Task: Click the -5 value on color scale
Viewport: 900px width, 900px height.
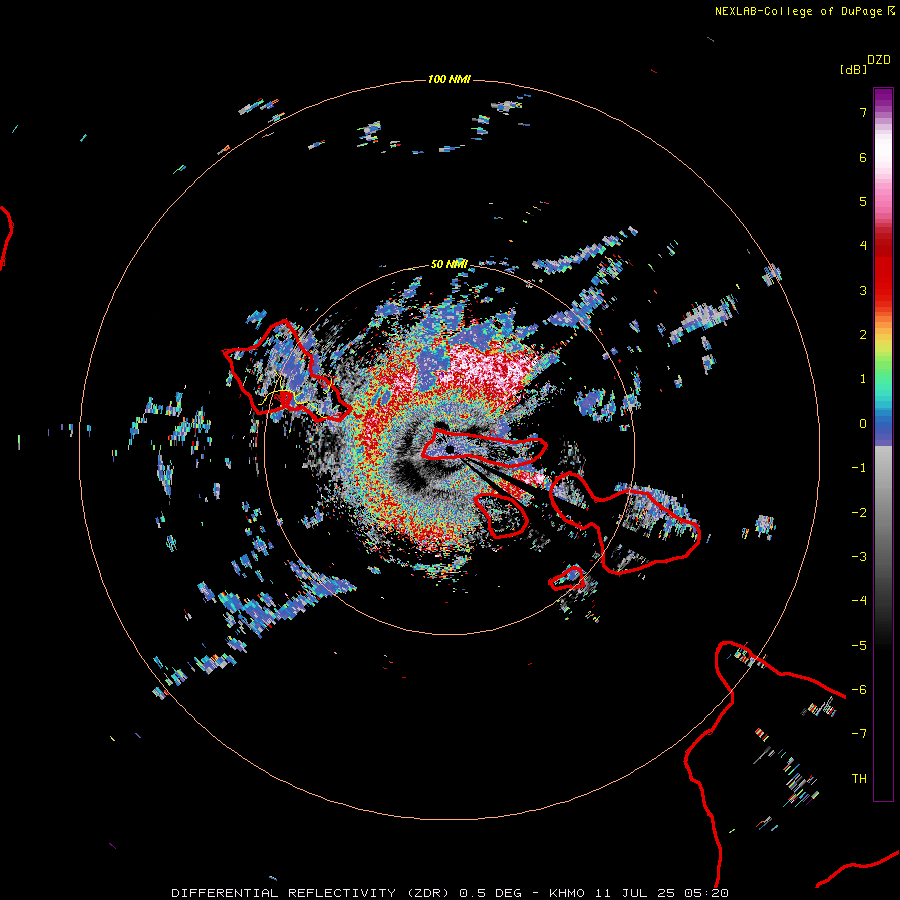Action: click(859, 646)
